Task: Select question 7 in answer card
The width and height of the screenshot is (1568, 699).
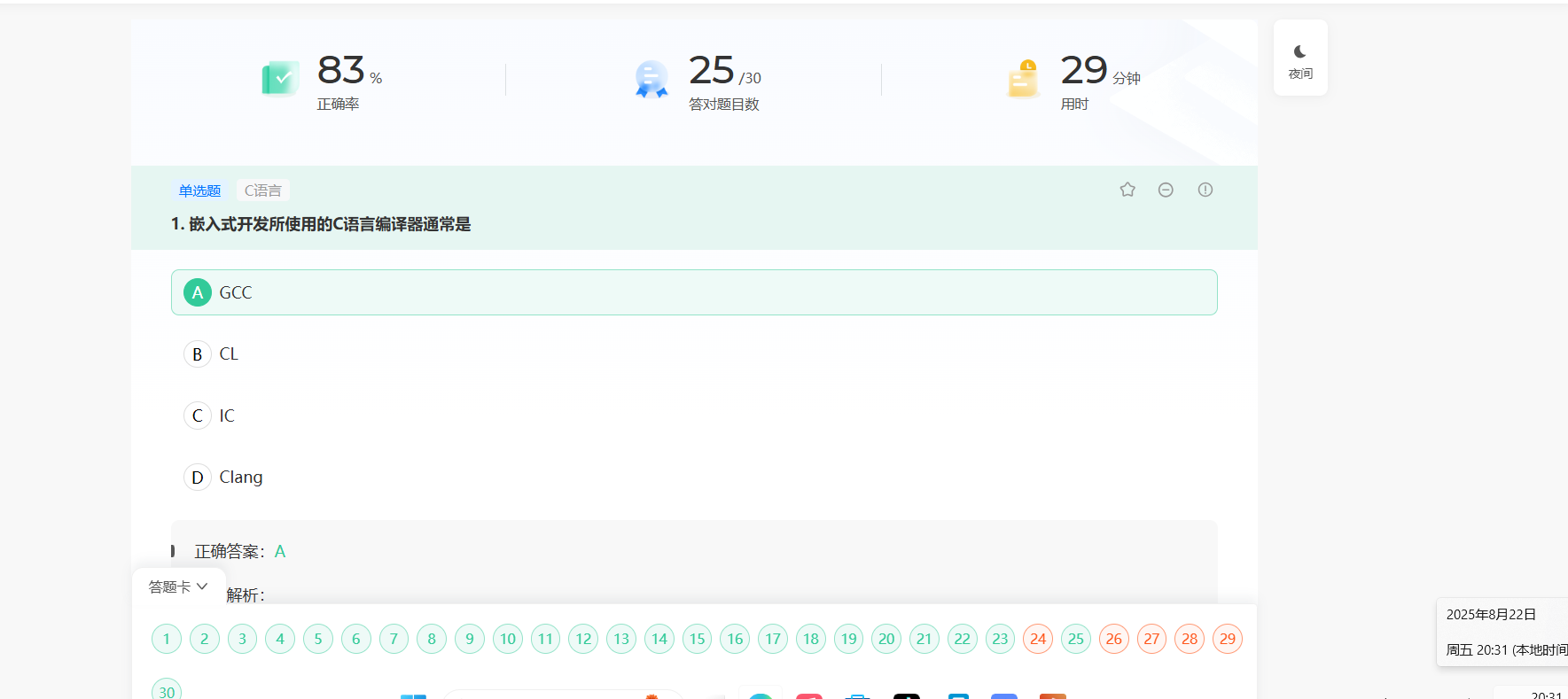Action: [x=394, y=639]
